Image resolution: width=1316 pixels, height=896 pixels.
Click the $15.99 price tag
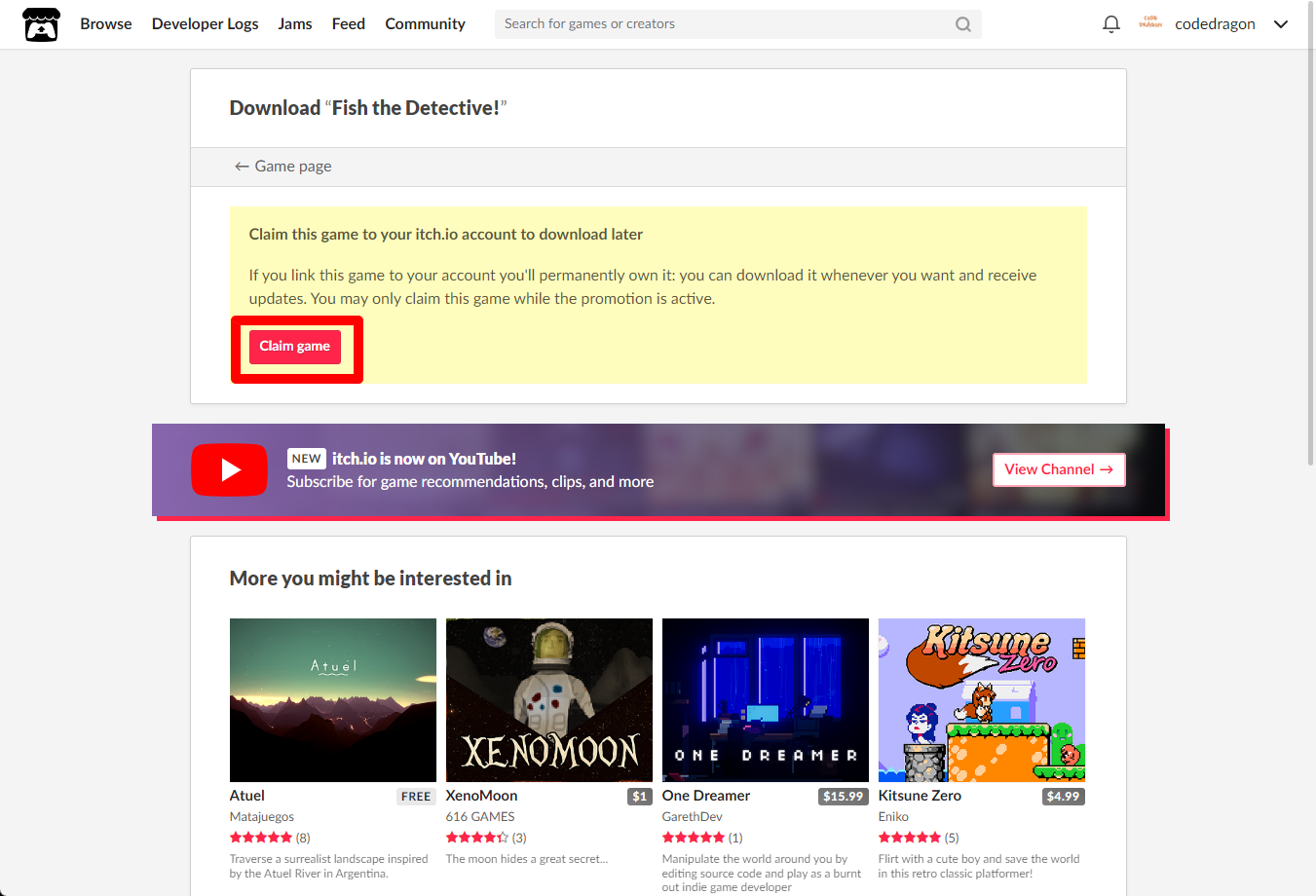coord(844,797)
